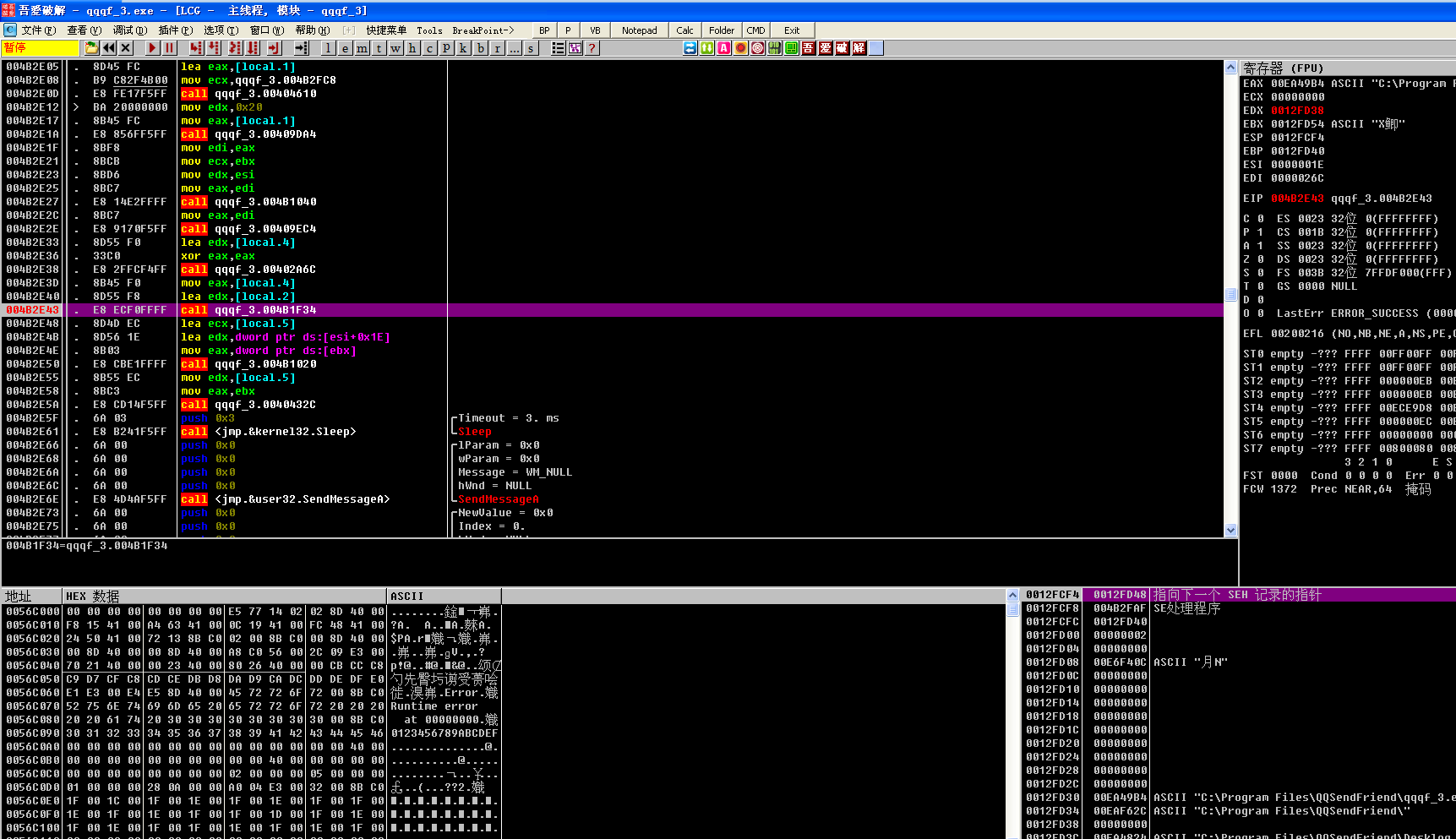
Task: Click the Trace over icon
Action: (x=253, y=48)
